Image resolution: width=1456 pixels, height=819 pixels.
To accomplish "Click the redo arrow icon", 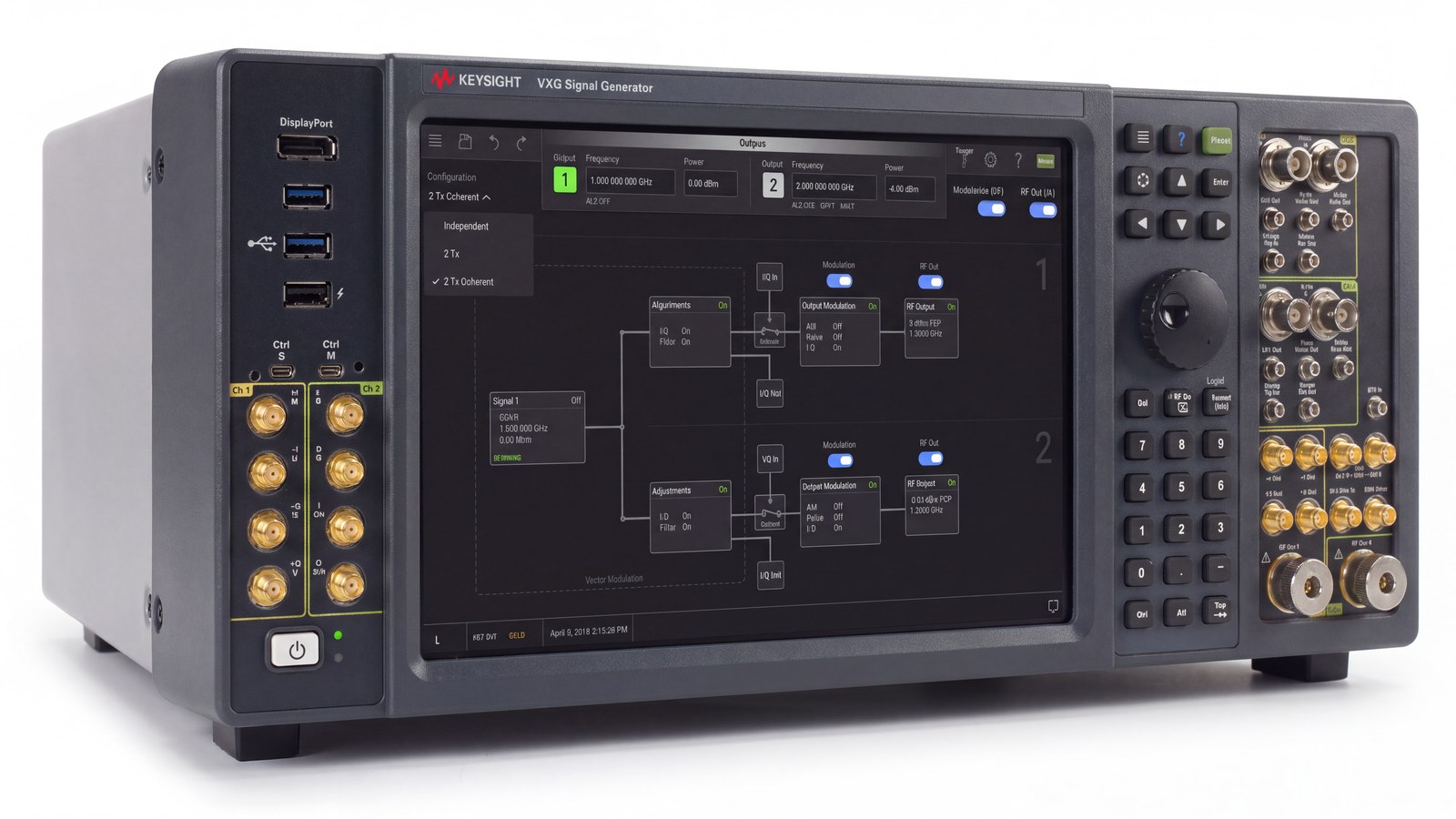I will (x=521, y=143).
